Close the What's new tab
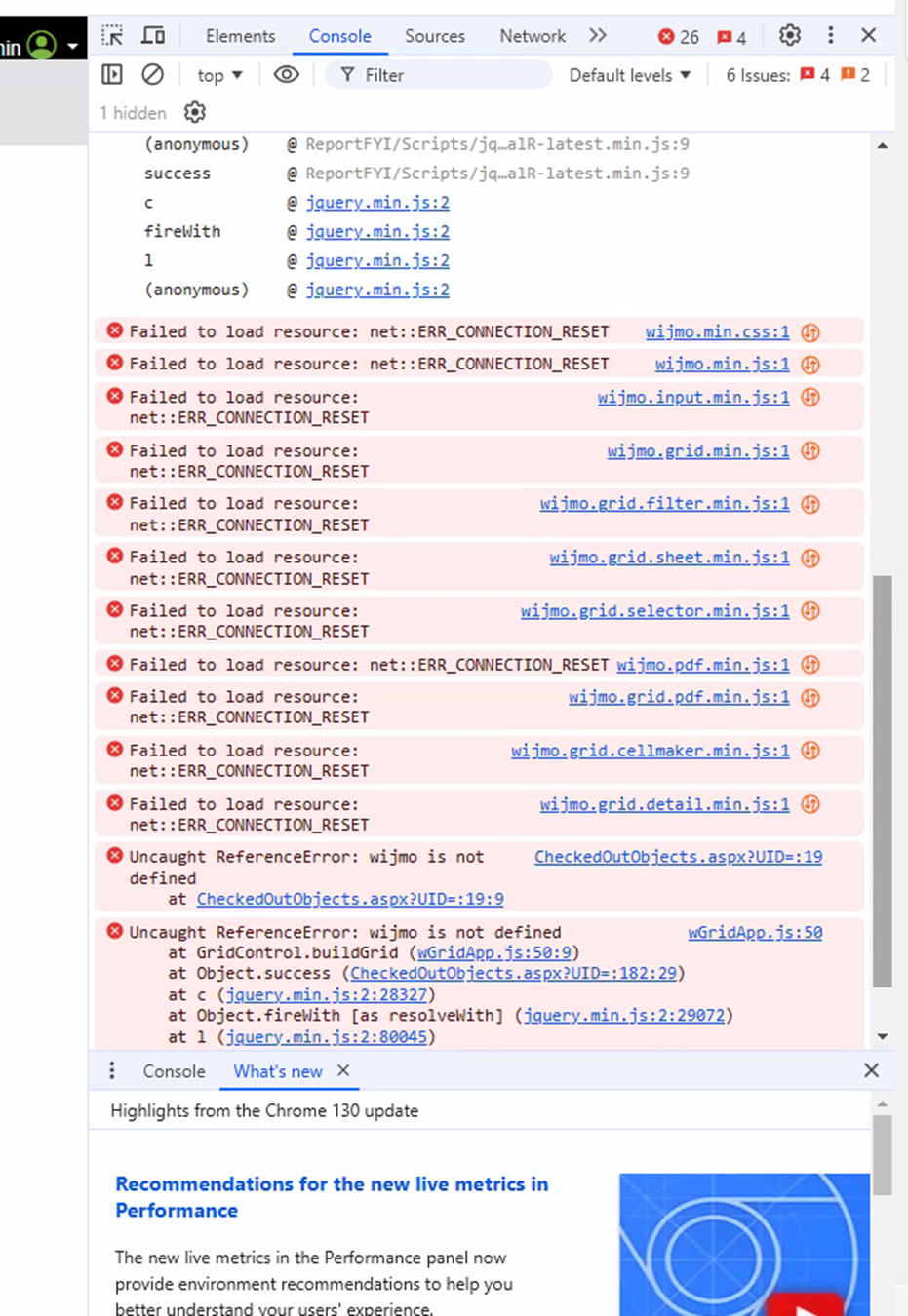 point(343,1070)
